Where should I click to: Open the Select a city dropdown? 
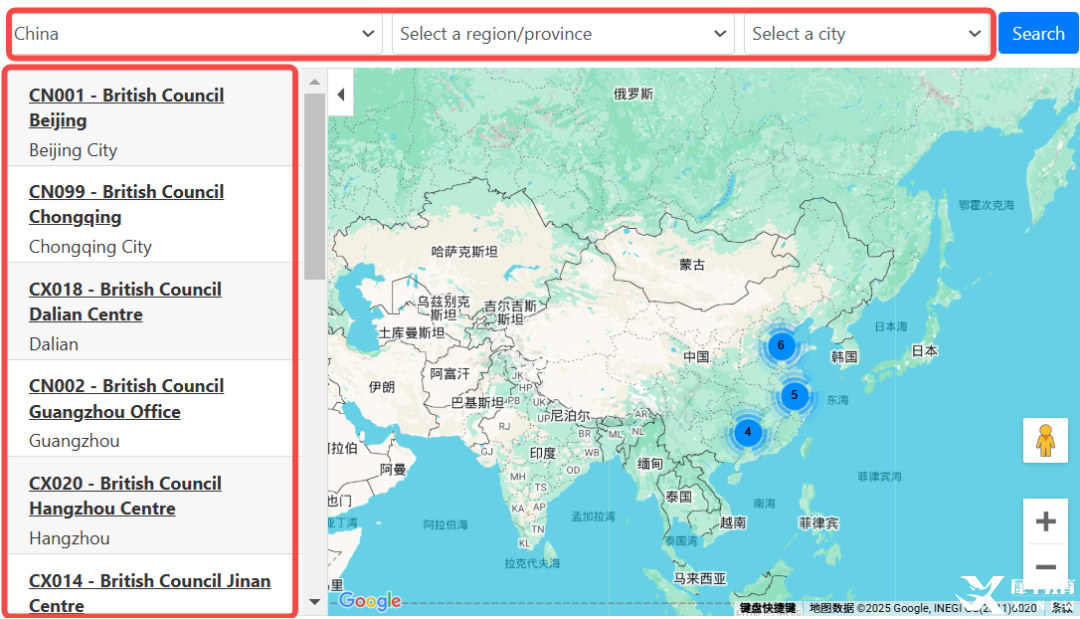(x=866, y=34)
